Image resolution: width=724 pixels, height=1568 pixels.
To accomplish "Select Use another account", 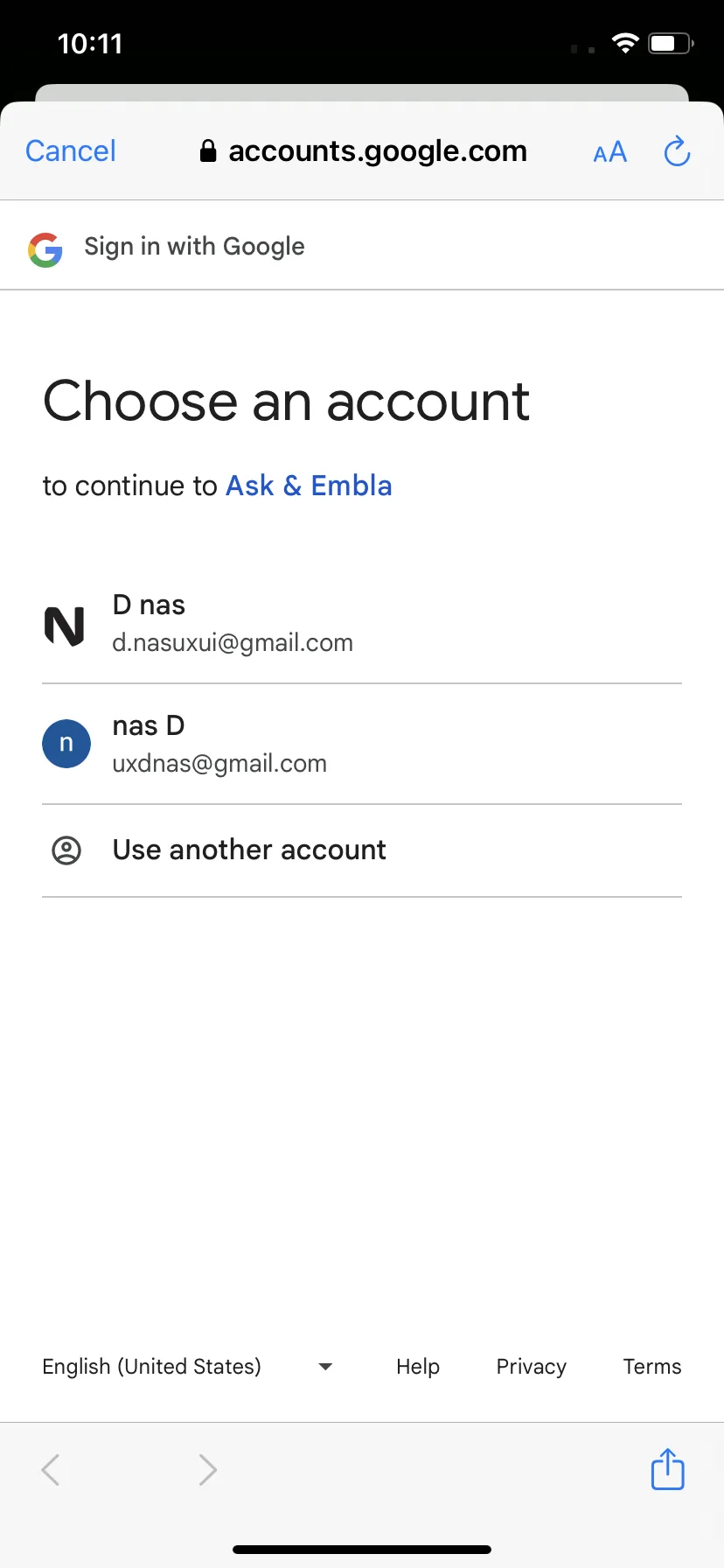I will (249, 850).
